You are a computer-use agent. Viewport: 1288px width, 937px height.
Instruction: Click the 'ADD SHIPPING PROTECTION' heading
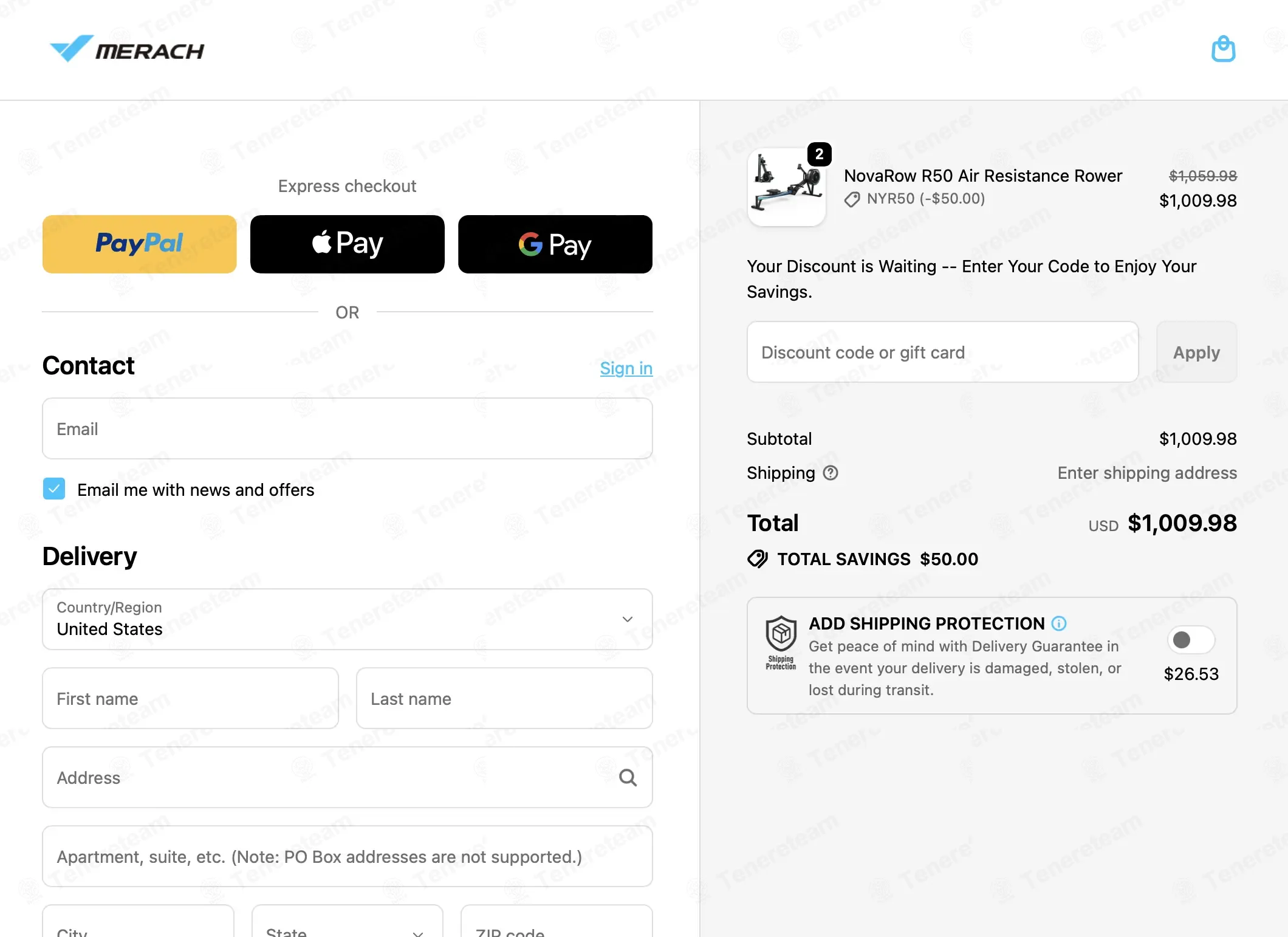(x=927, y=623)
